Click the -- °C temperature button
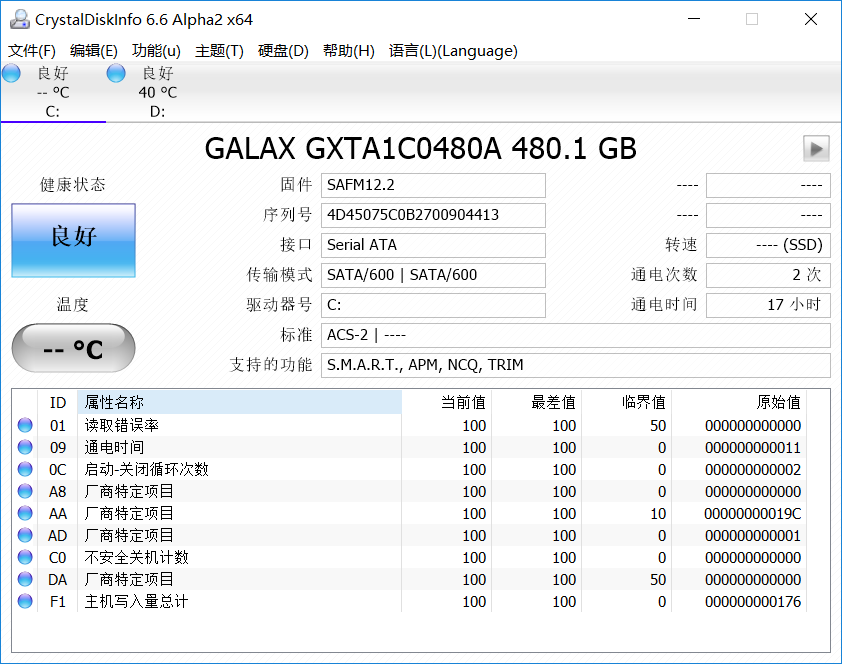This screenshot has width=842, height=664. 73,347
